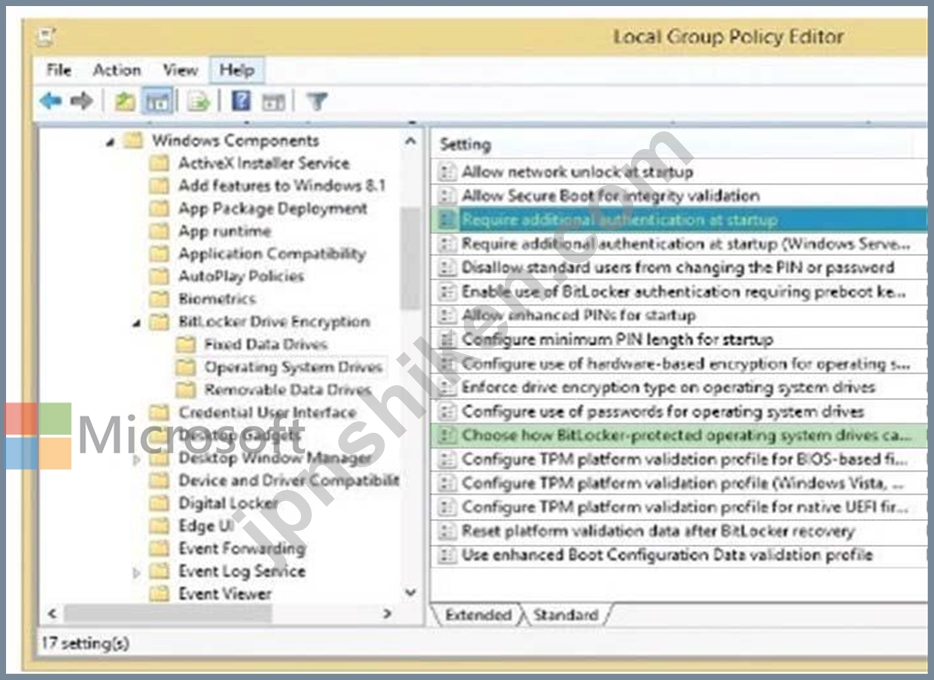Click the folder icon of Biometrics

(x=159, y=298)
